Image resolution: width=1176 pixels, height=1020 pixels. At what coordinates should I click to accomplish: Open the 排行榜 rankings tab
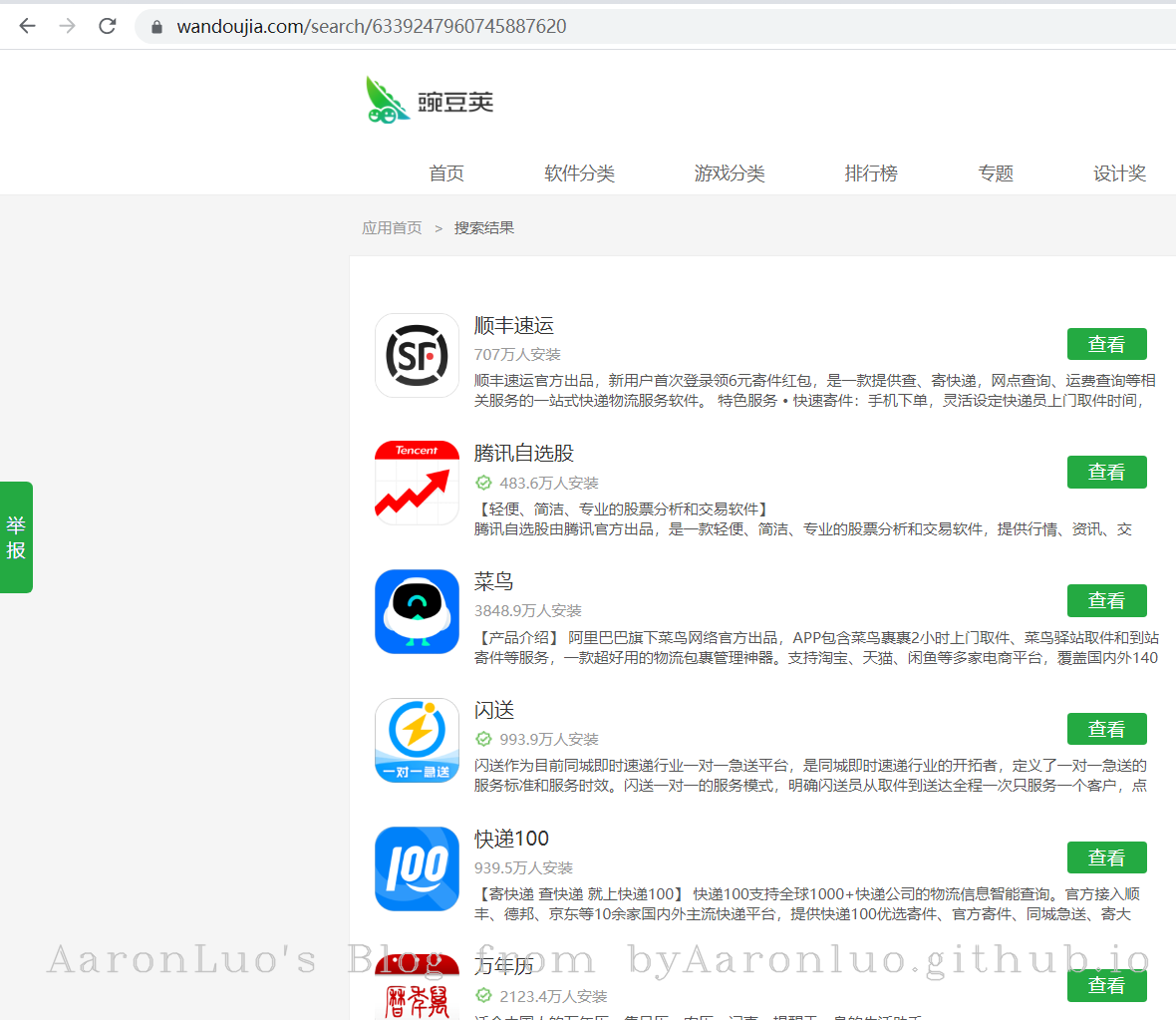(x=871, y=173)
